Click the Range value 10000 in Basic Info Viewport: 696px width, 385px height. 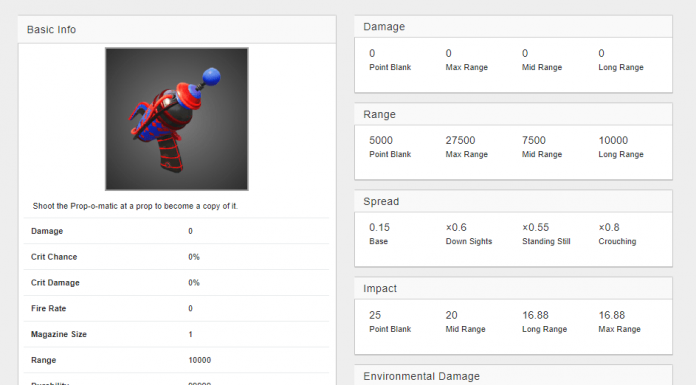pyautogui.click(x=199, y=360)
